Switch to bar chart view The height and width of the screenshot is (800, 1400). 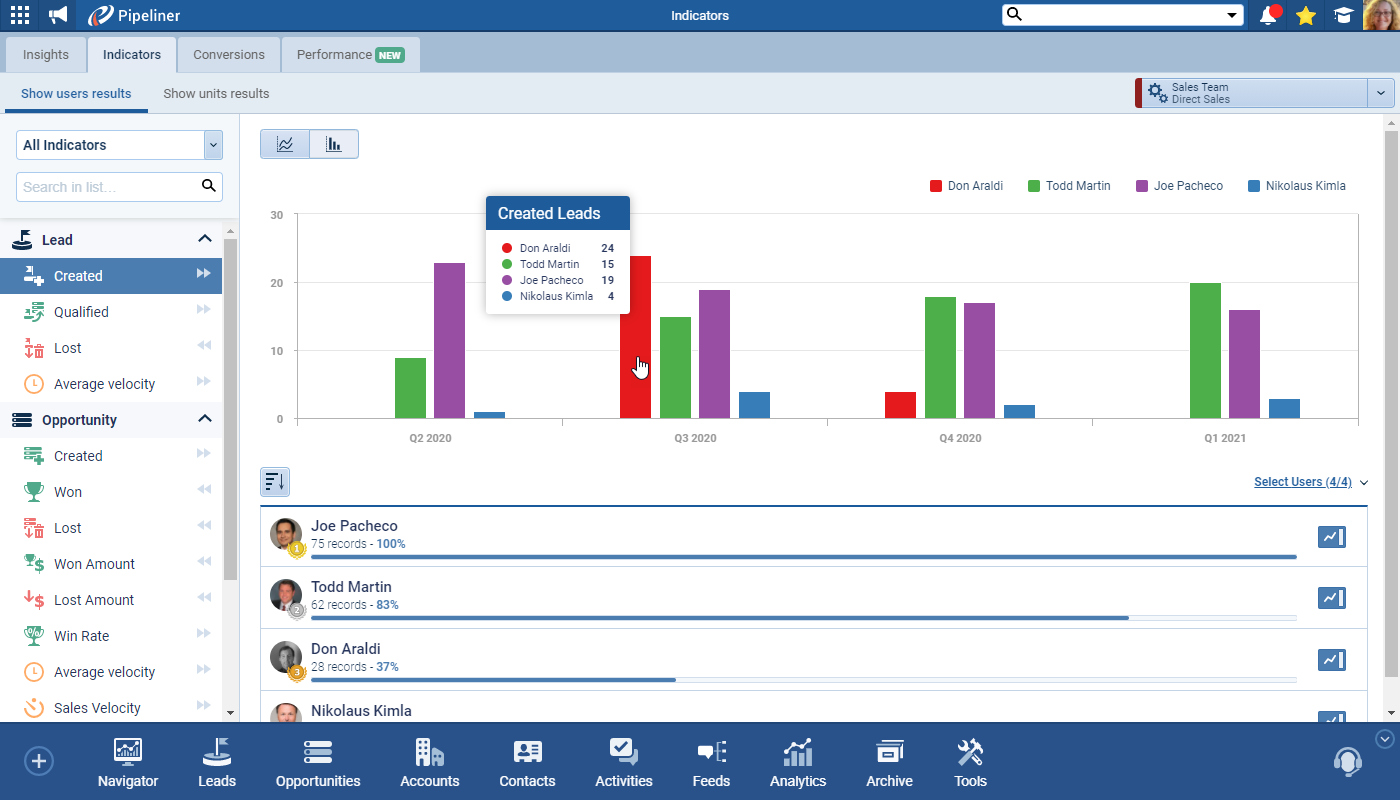pyautogui.click(x=333, y=144)
